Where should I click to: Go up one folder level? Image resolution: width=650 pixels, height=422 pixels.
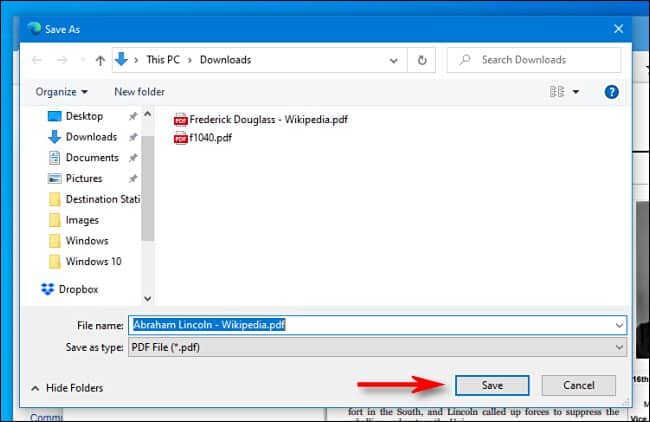pyautogui.click(x=100, y=61)
